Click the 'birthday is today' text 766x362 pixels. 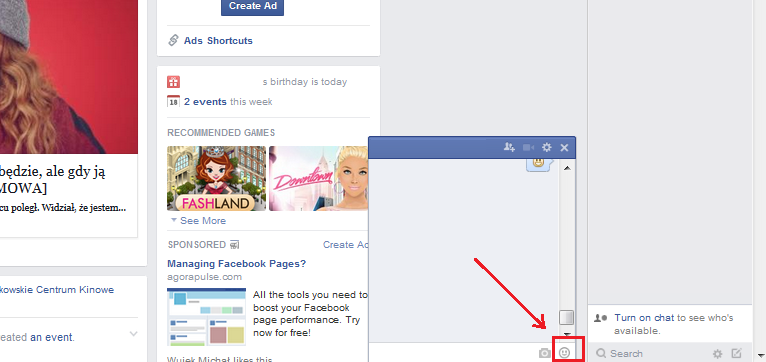309,82
